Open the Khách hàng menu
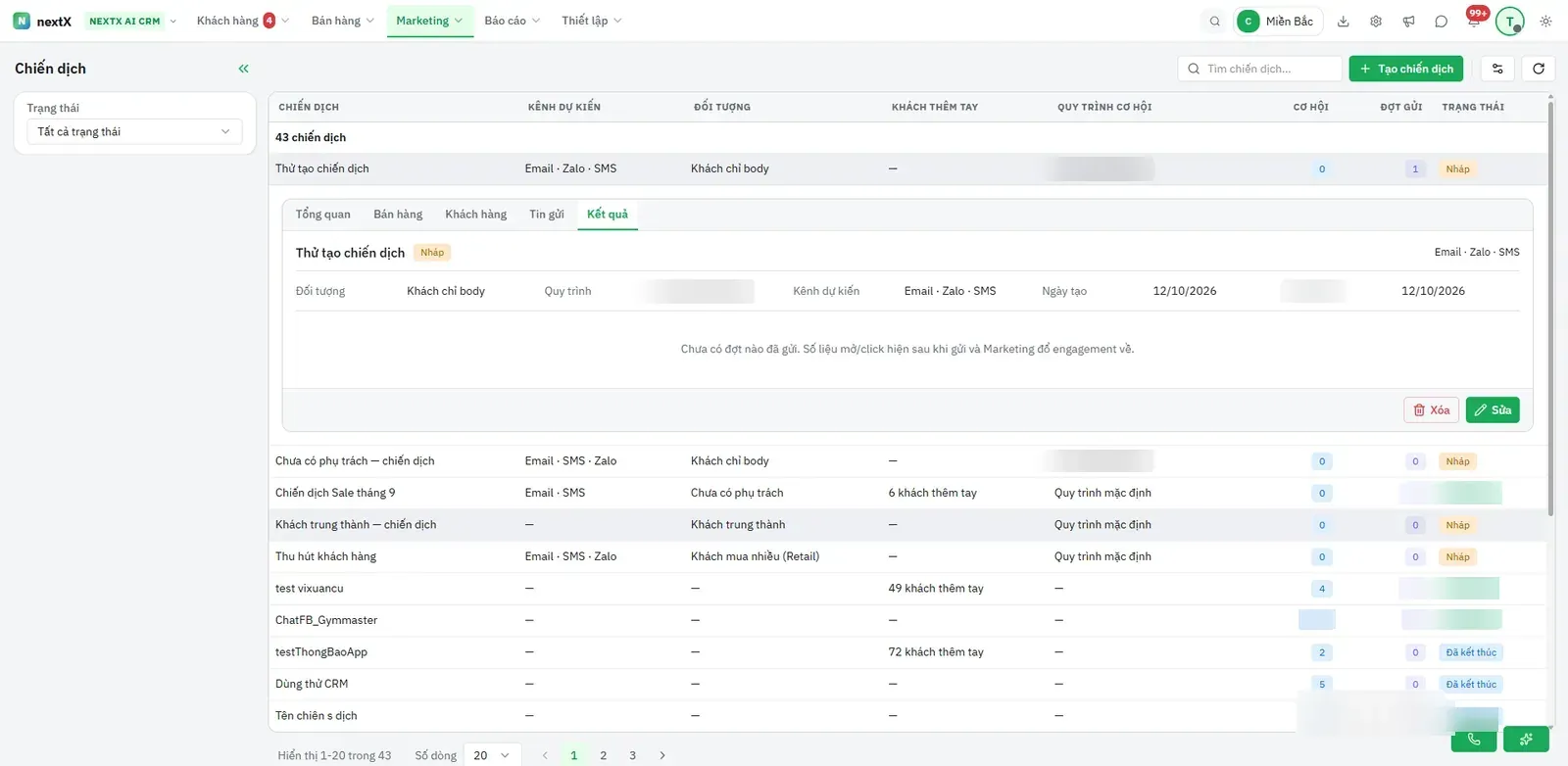This screenshot has height=766, width=1568. 242,21
